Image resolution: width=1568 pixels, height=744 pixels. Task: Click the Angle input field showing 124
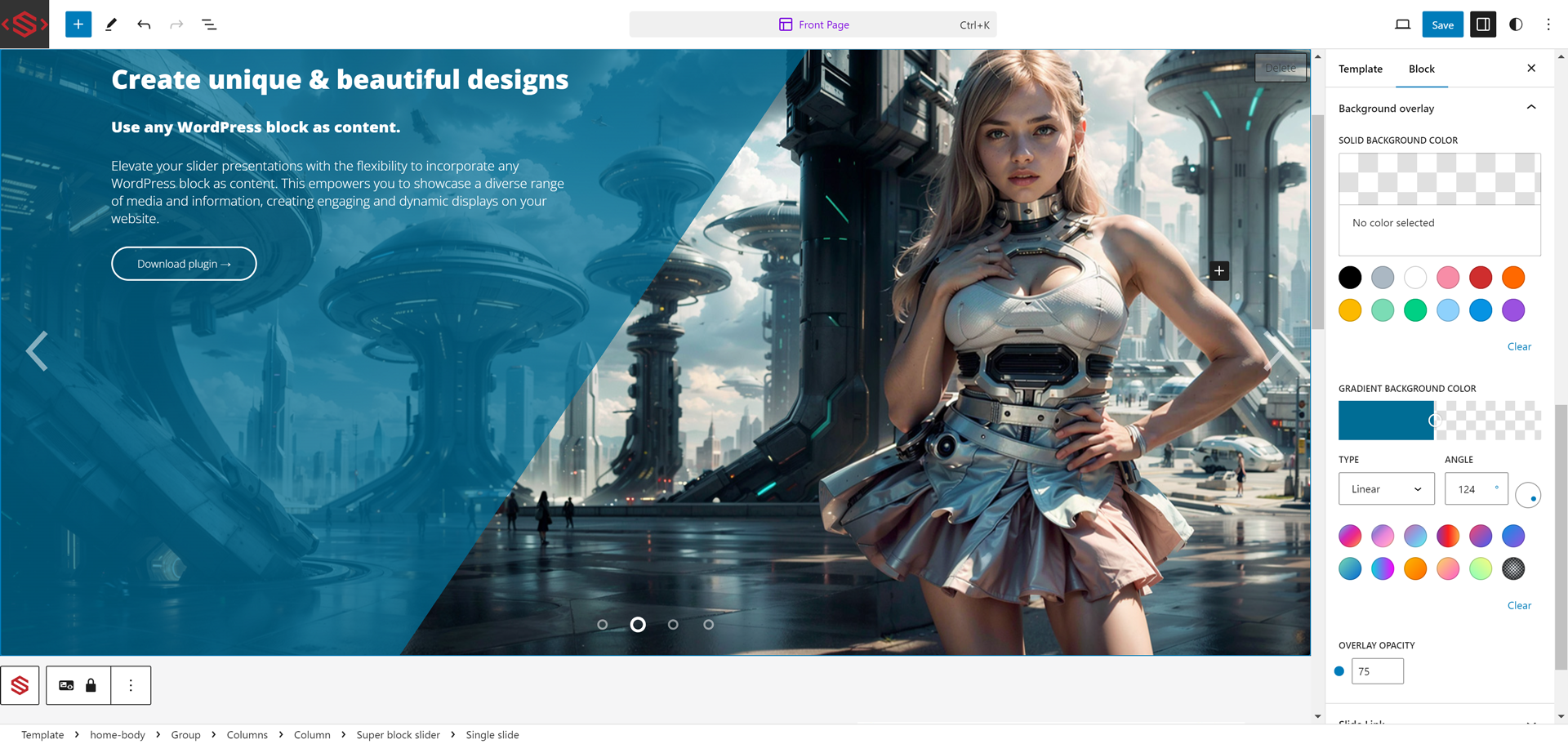(x=1469, y=489)
